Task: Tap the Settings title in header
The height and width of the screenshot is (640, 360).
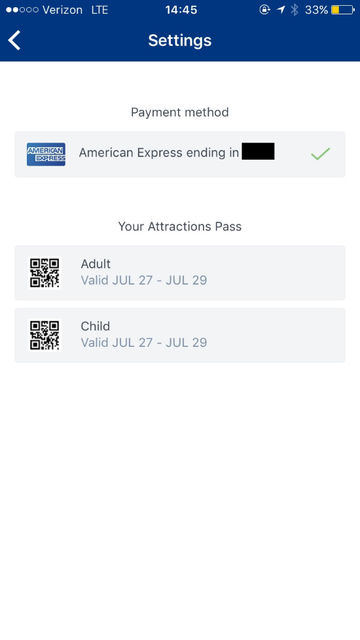Action: [180, 40]
